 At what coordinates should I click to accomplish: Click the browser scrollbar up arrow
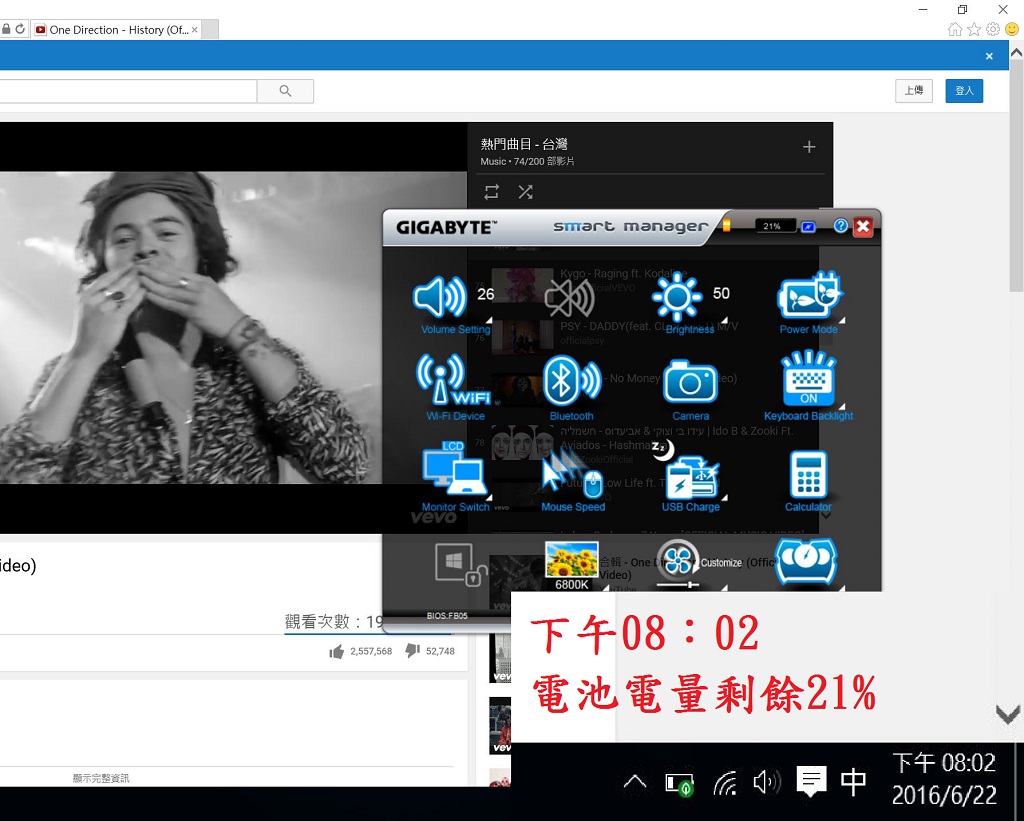coord(1016,52)
